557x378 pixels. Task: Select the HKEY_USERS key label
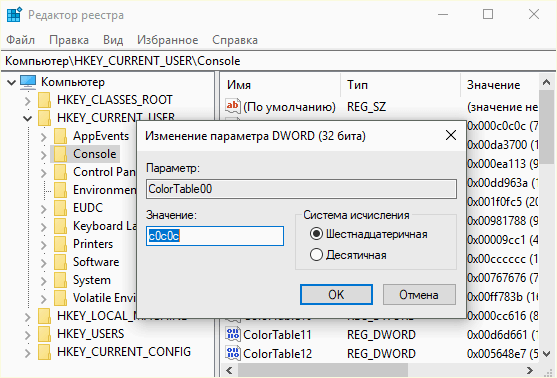click(91, 334)
